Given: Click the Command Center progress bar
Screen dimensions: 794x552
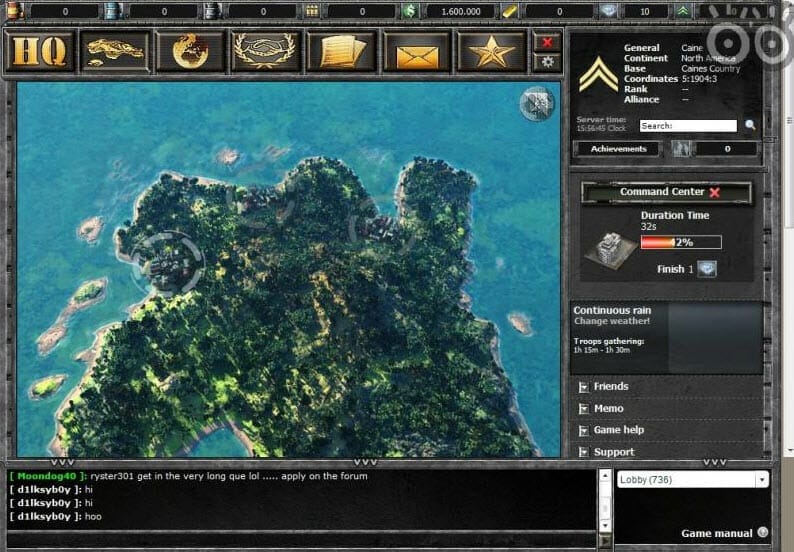Looking at the screenshot, I should (680, 242).
